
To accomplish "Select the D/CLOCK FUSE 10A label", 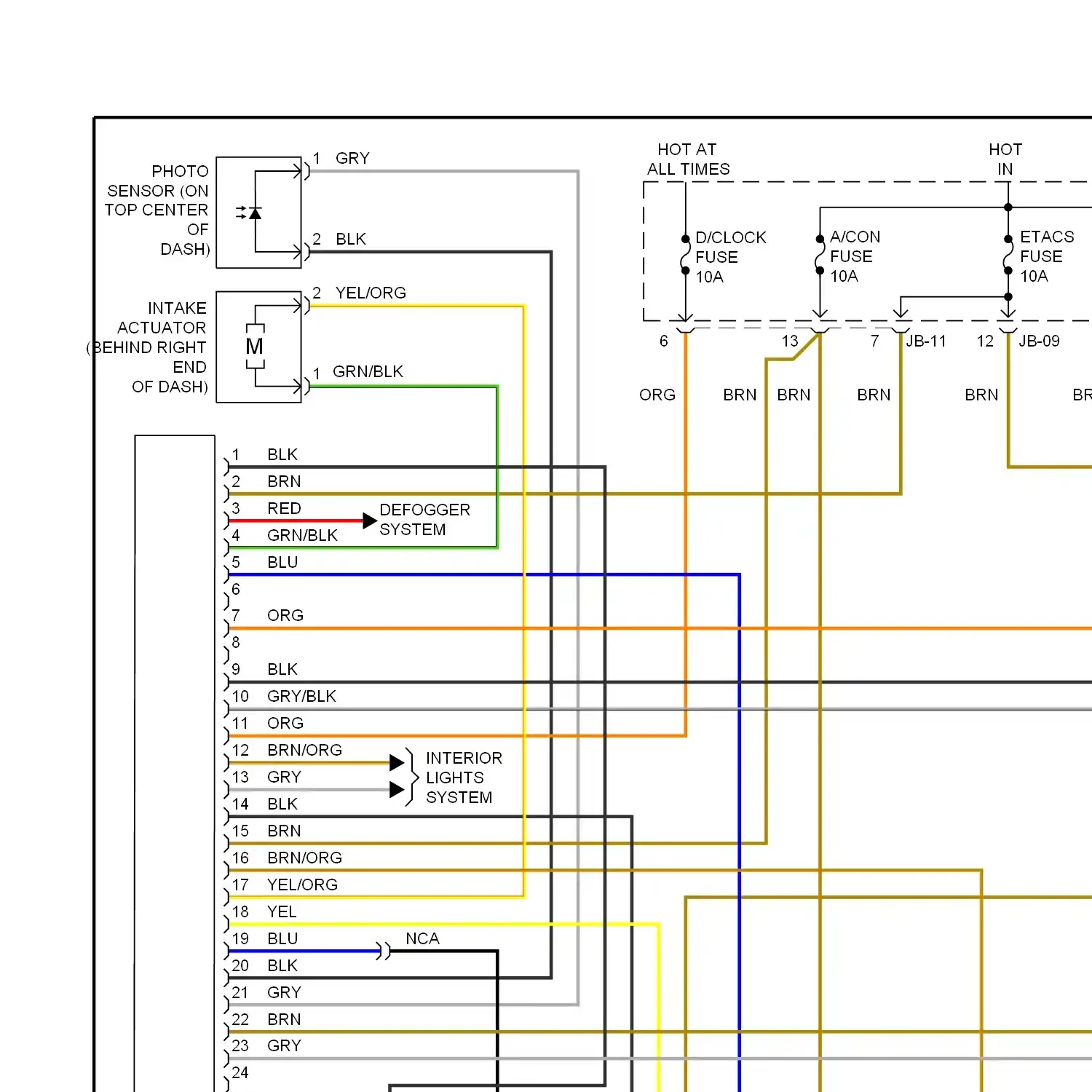I will point(730,257).
